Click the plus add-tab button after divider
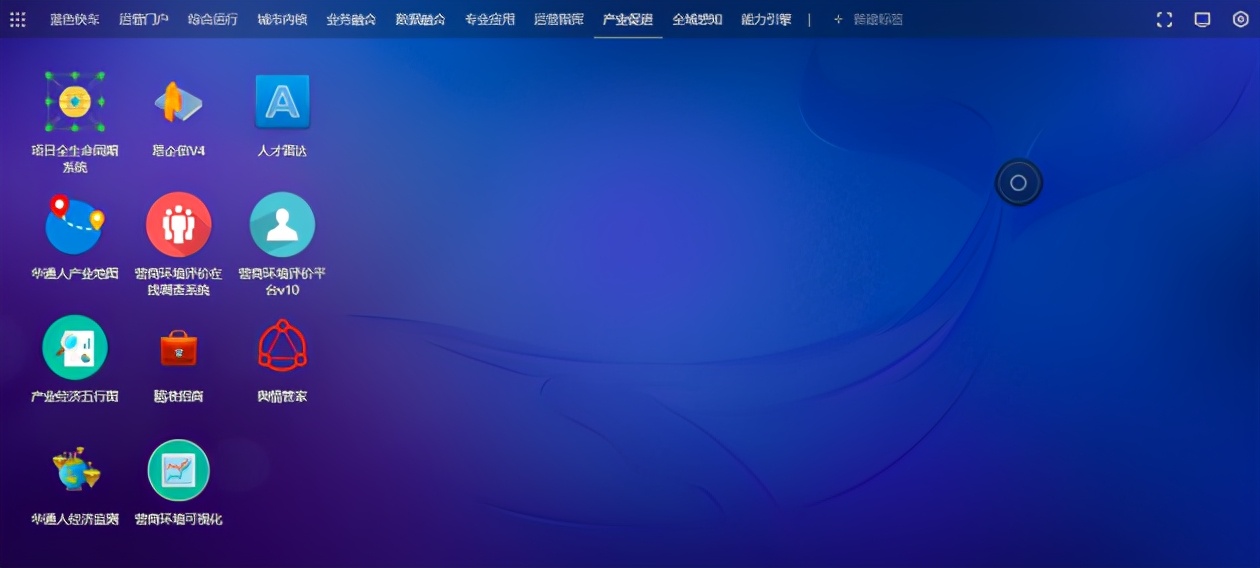Screen dimensions: 1260x568 838,19
